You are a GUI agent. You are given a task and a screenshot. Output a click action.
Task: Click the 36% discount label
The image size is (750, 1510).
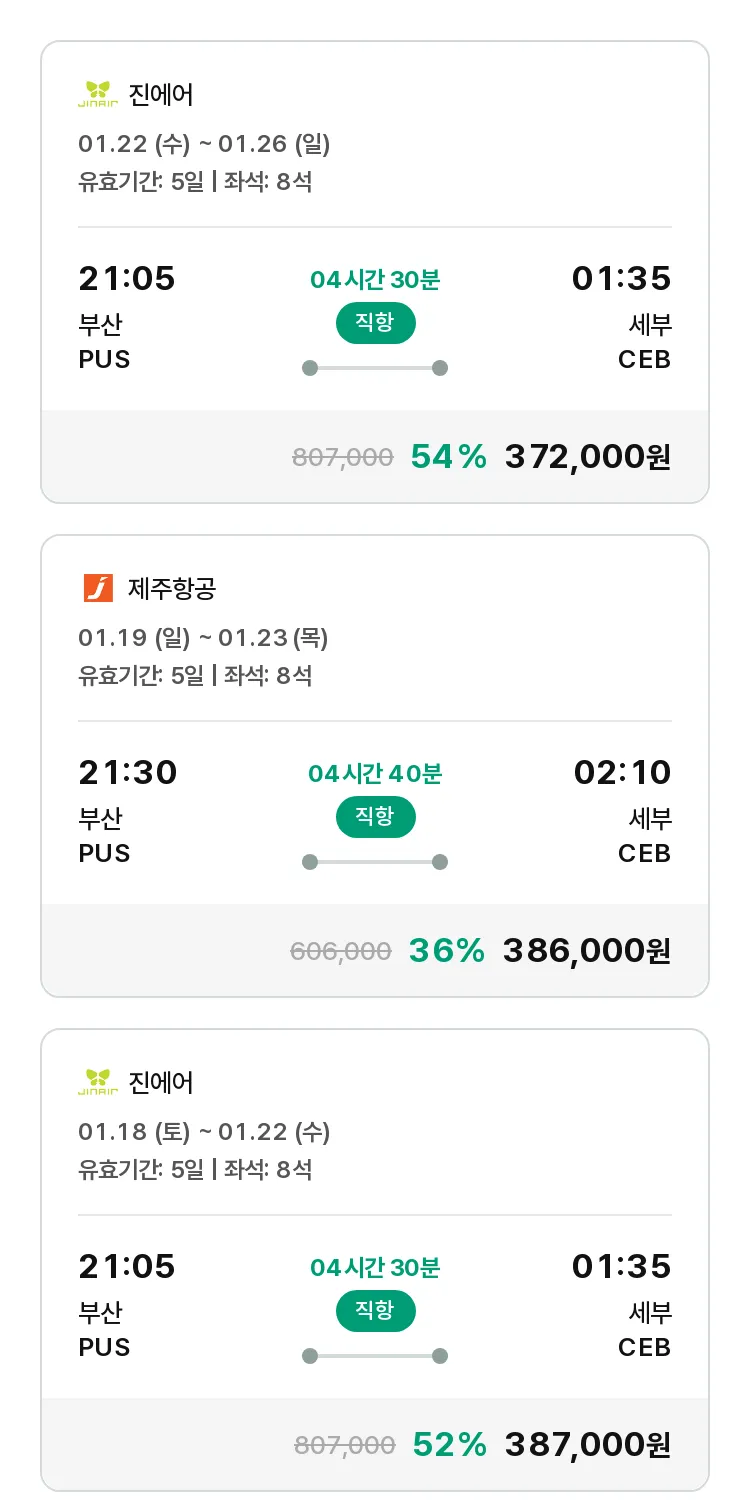[447, 951]
